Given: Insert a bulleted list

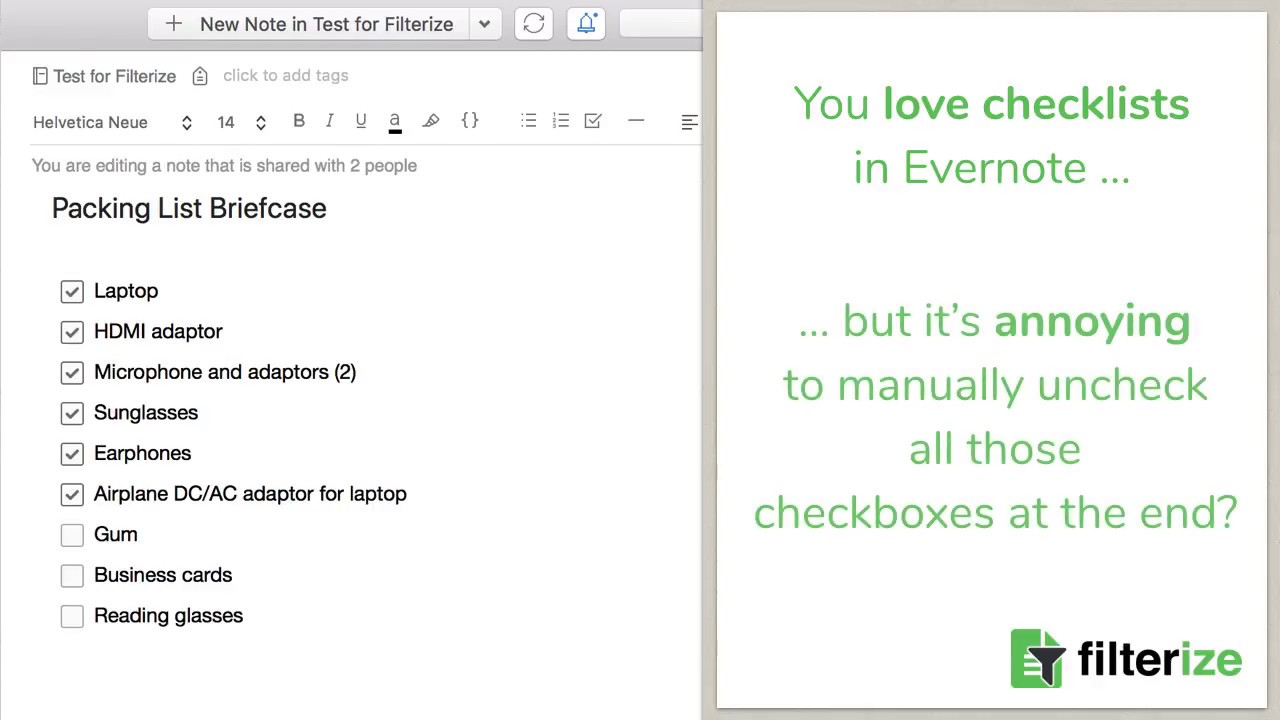Looking at the screenshot, I should tap(529, 121).
